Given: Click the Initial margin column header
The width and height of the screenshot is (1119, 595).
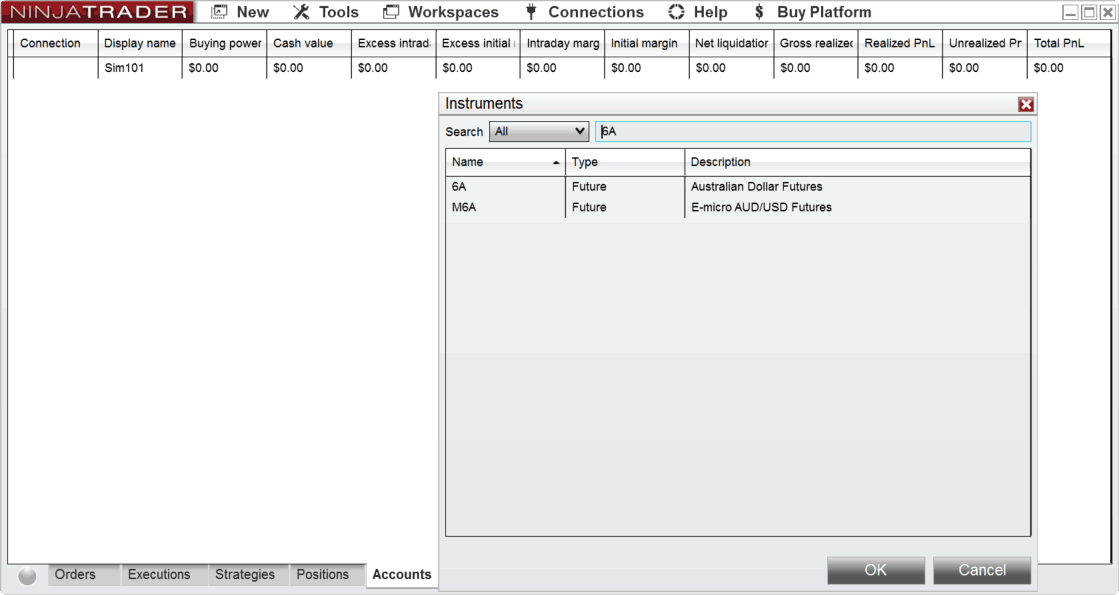Looking at the screenshot, I should click(x=647, y=44).
